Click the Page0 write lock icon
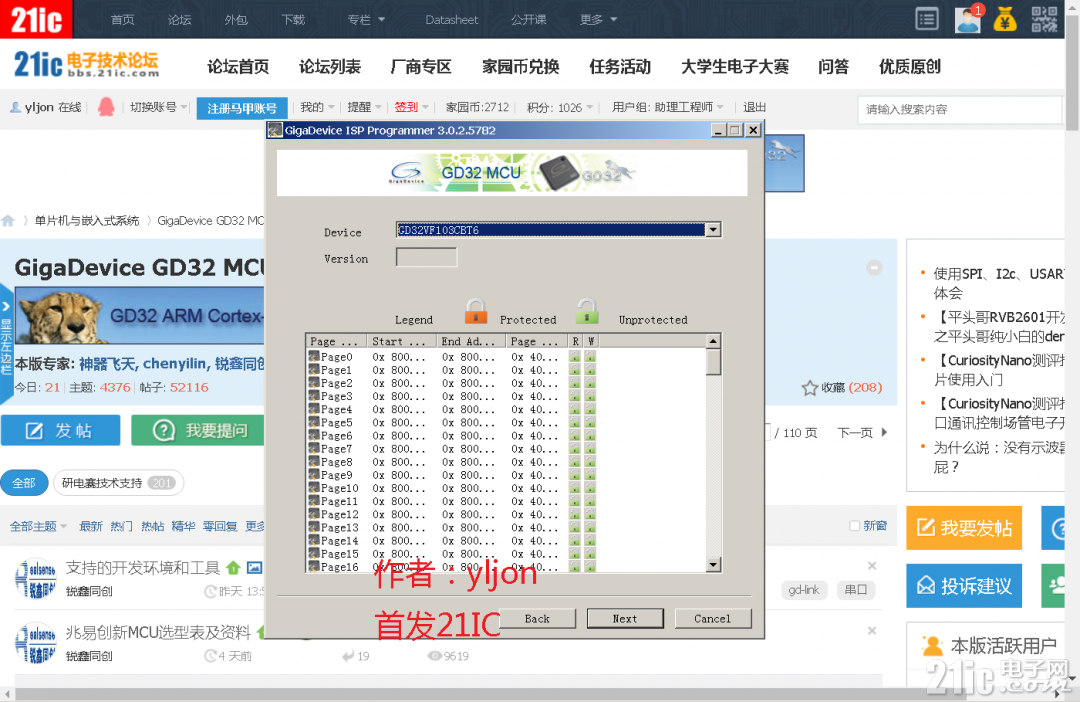 590,356
